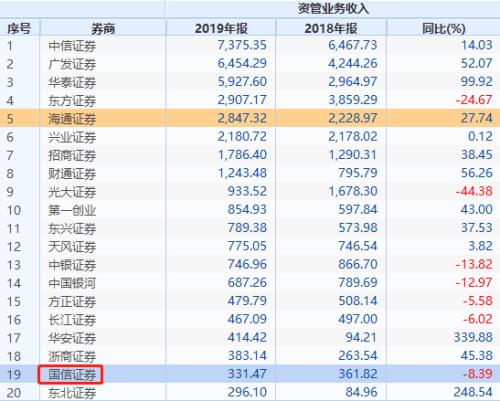
Task: Click the 6,454.29 value for 广发证券
Action: point(242,63)
